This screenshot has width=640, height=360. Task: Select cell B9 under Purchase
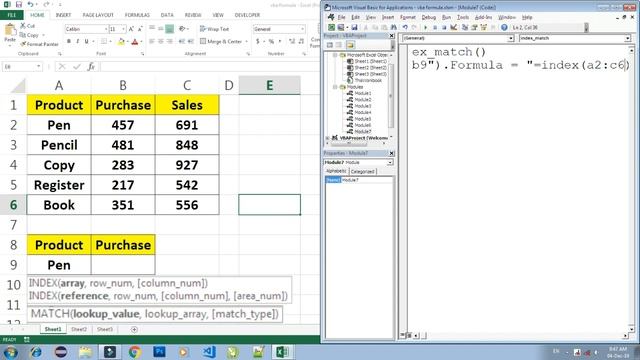[123, 265]
